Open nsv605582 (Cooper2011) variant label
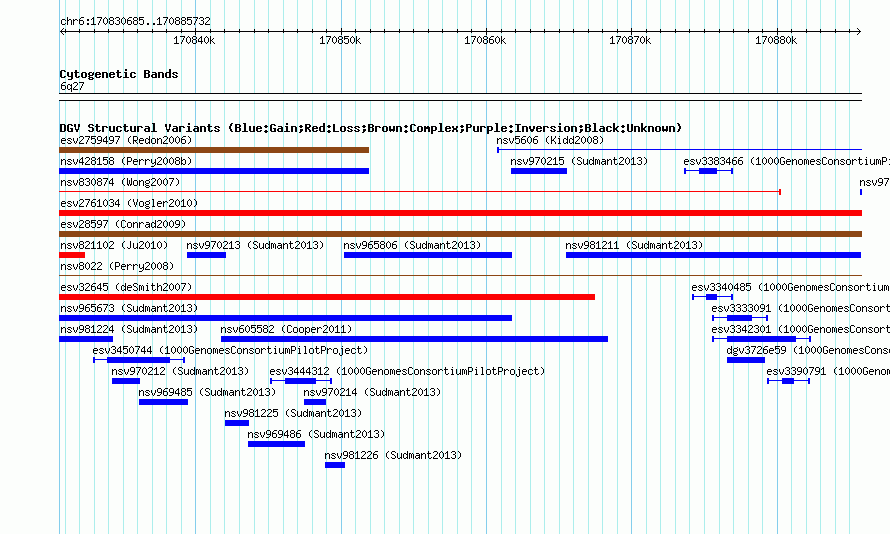Image resolution: width=890 pixels, height=534 pixels. coord(286,329)
